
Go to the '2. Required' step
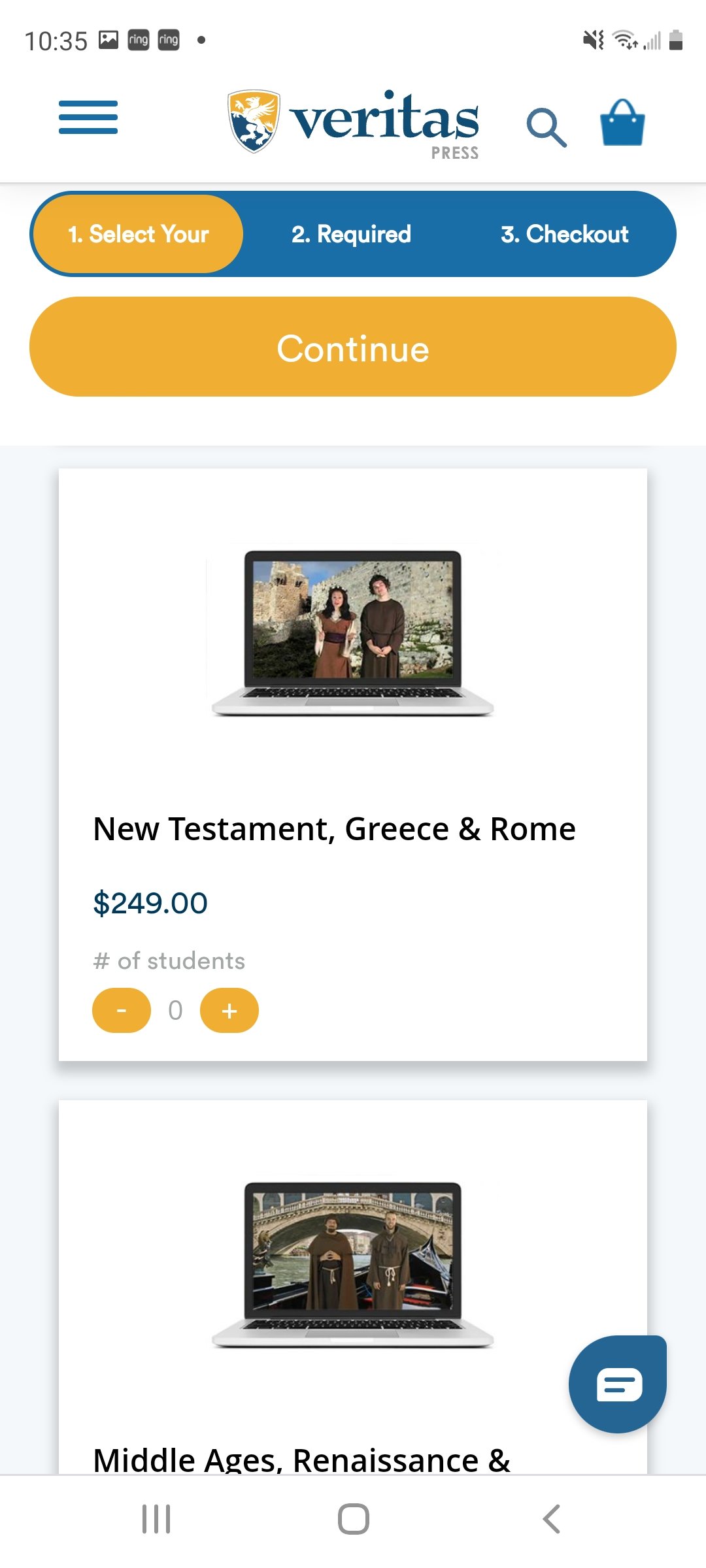click(x=351, y=234)
